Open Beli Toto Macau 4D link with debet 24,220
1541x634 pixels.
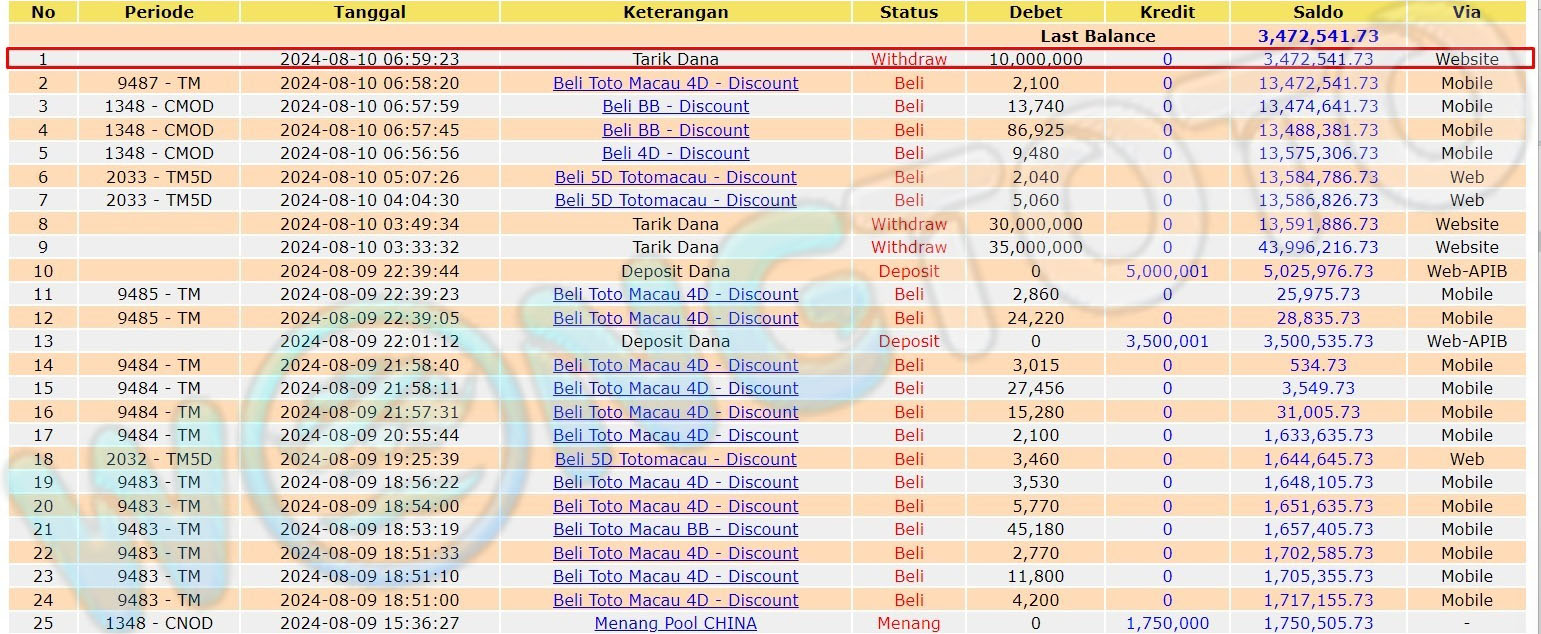[x=675, y=318]
